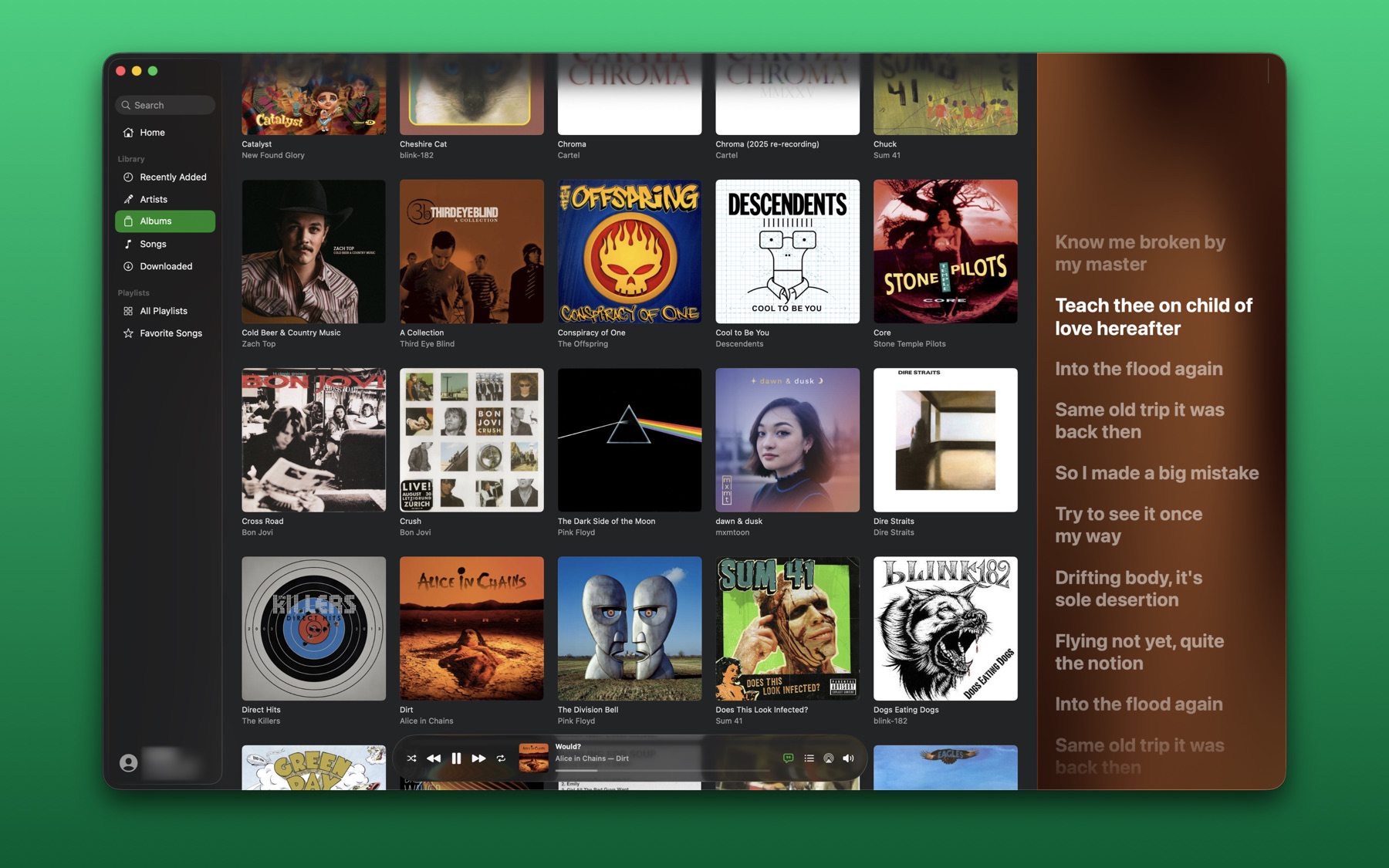Toggle repeat mode in the playback bar
The image size is (1389, 868).
click(501, 758)
